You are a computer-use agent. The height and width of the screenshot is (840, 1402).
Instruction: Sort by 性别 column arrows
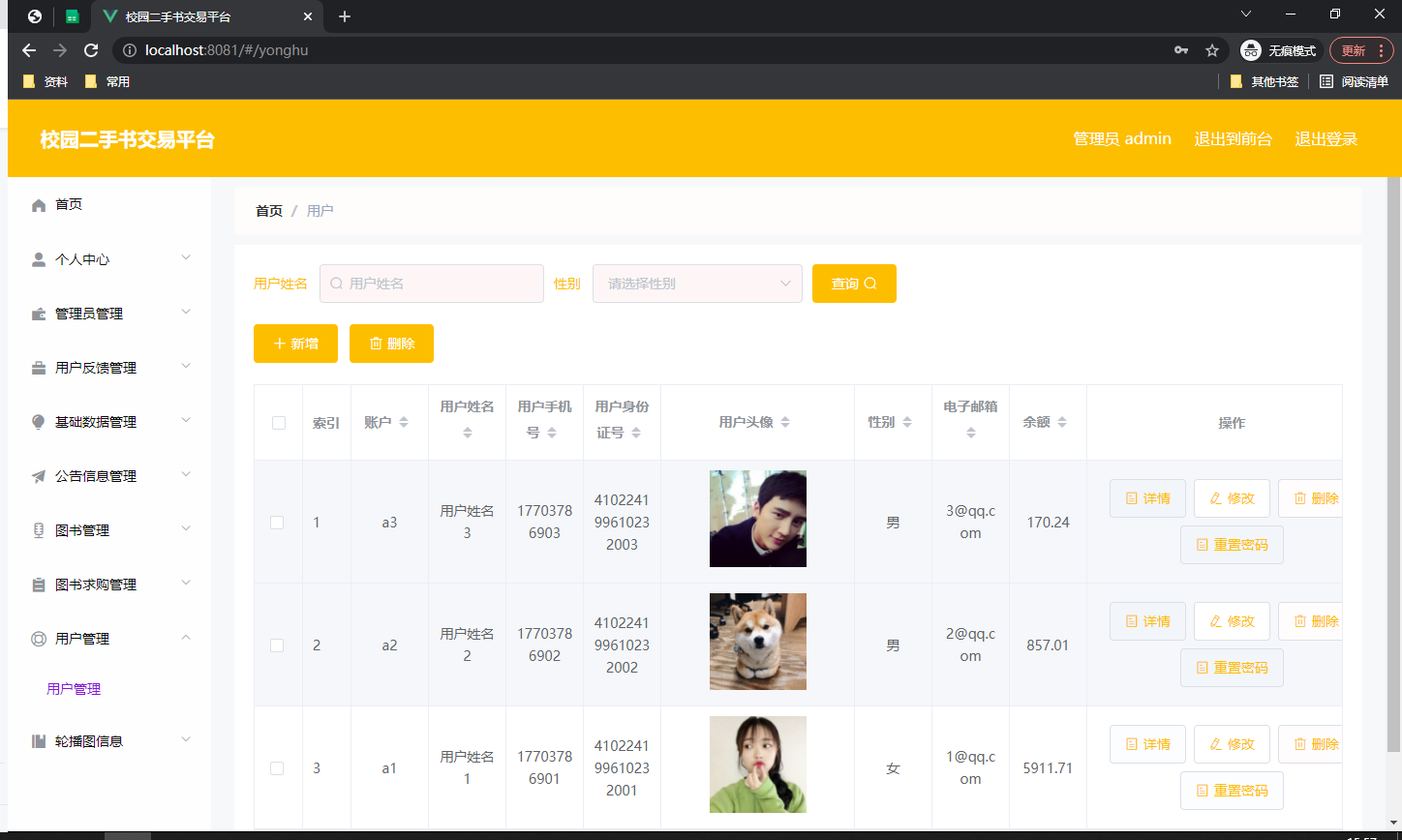(907, 423)
